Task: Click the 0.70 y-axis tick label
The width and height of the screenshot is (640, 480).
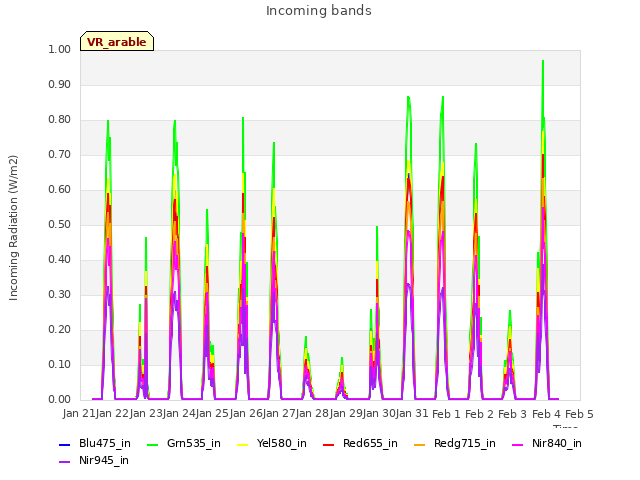Action: coord(60,155)
